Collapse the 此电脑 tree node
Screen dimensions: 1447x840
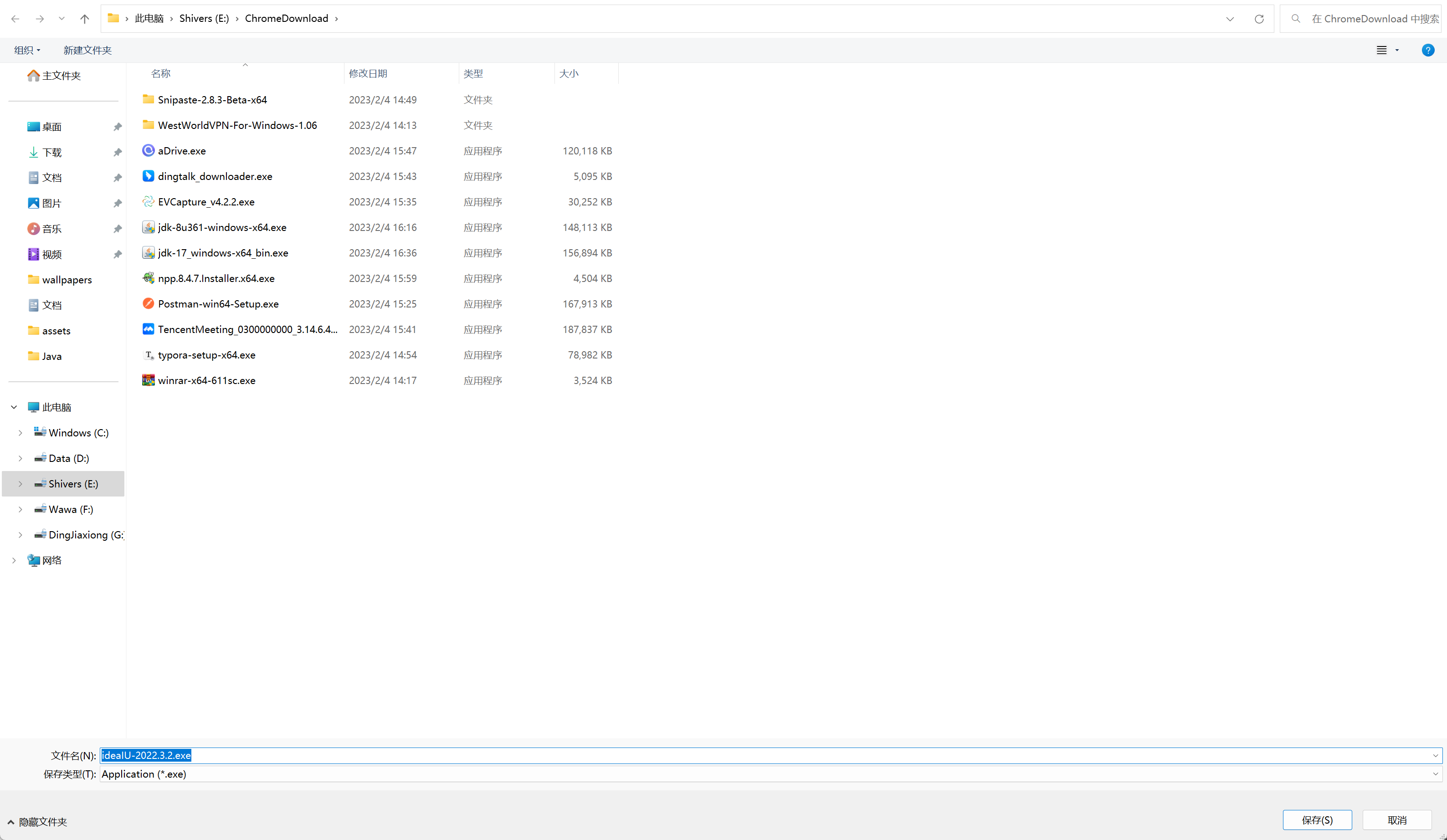tap(14, 407)
